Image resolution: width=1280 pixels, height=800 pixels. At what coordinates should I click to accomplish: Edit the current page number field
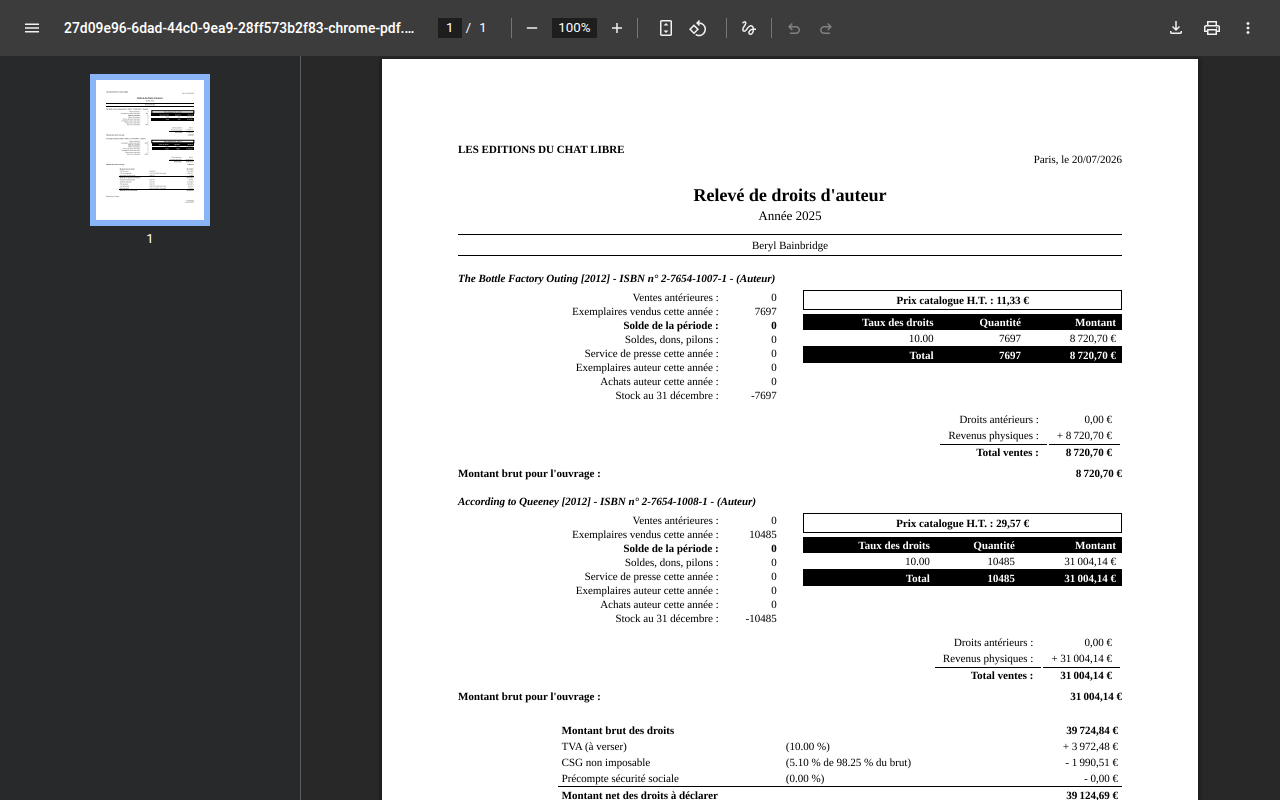(x=450, y=28)
